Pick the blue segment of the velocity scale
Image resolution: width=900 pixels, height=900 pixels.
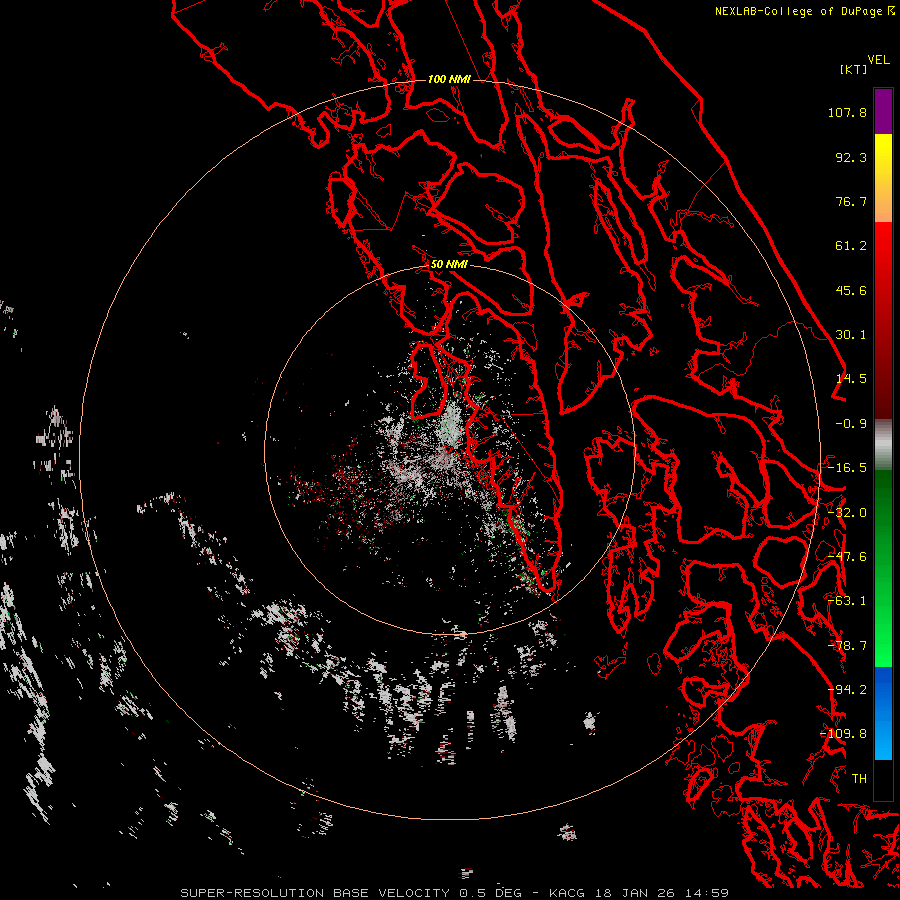[x=883, y=713]
